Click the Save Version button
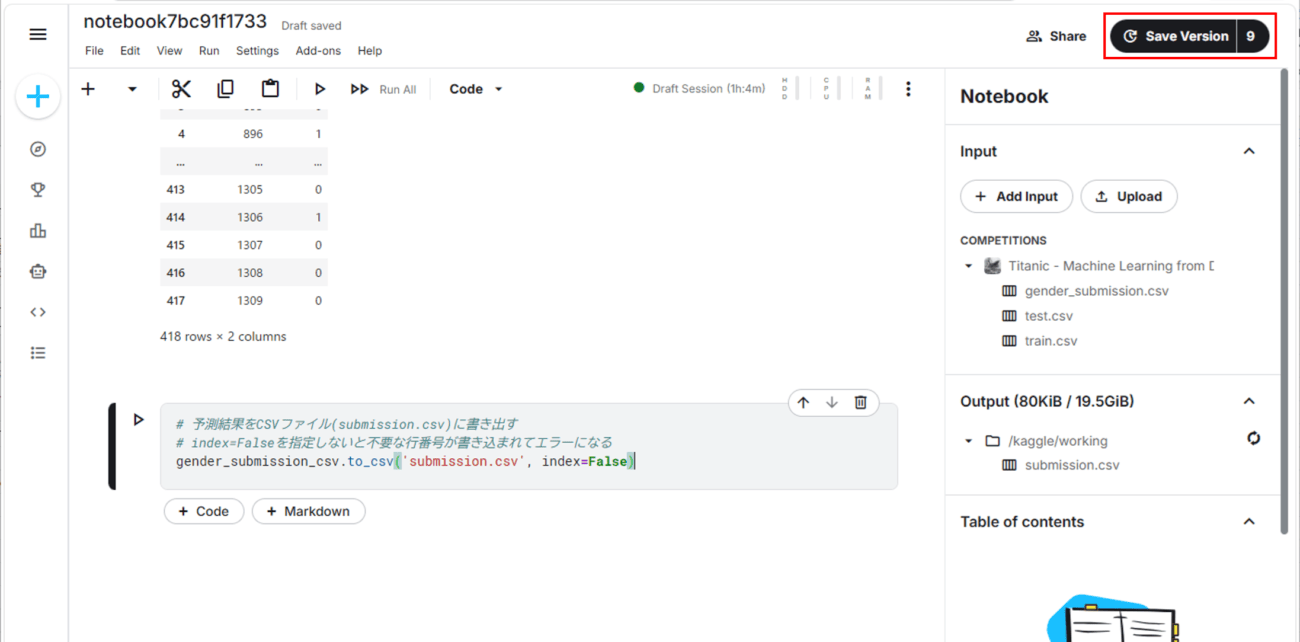The height and width of the screenshot is (642, 1300). (x=1174, y=36)
